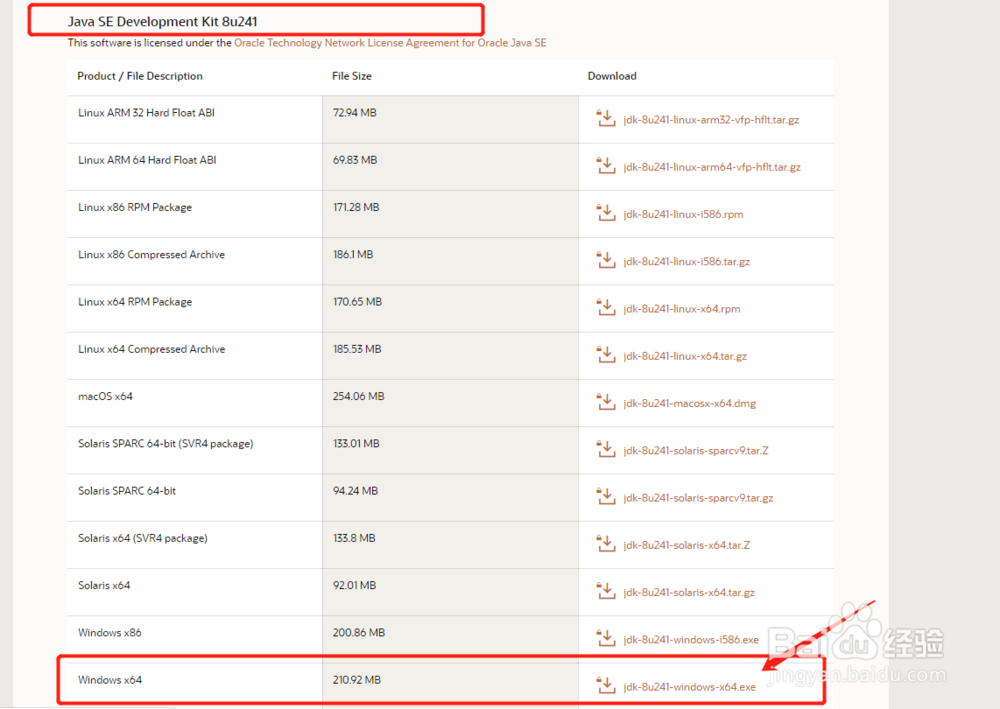Click download icon beside solaris-x64.tar.Z
This screenshot has height=709, width=1000.
click(605, 543)
